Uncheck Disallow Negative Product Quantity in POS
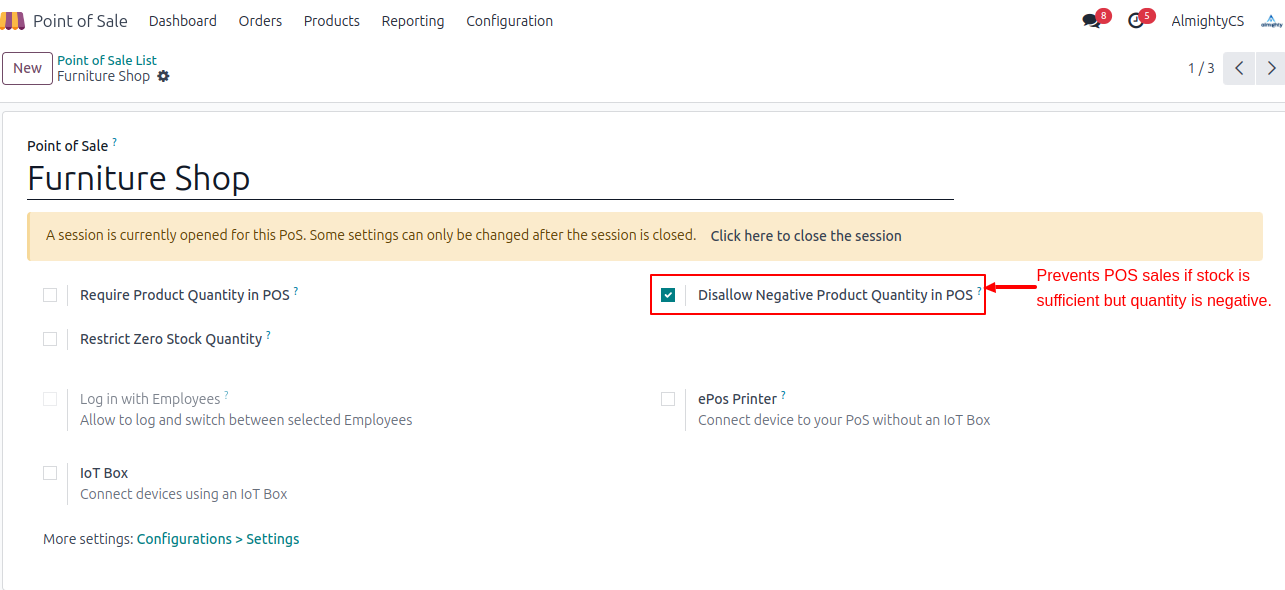 click(668, 295)
